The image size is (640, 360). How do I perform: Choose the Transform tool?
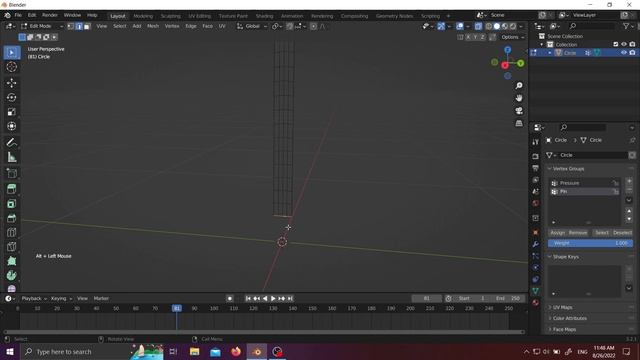(11, 126)
